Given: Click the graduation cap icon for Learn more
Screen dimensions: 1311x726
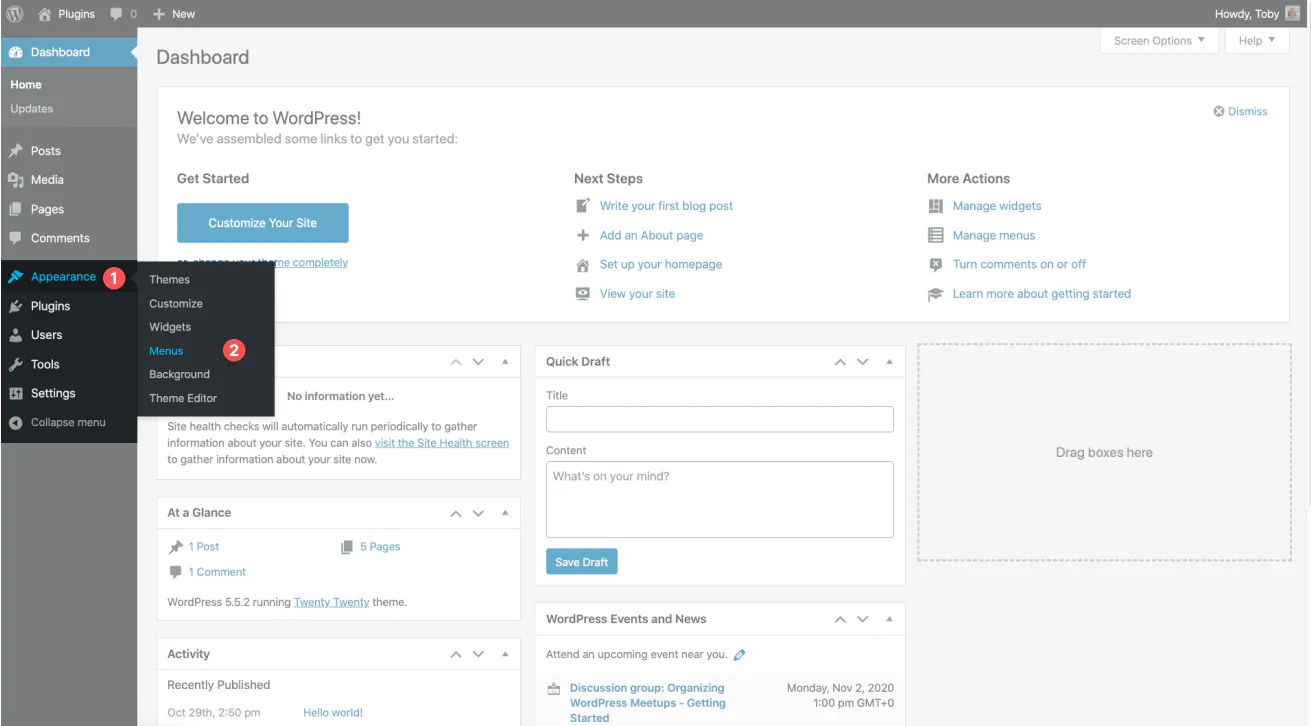Looking at the screenshot, I should (x=936, y=294).
